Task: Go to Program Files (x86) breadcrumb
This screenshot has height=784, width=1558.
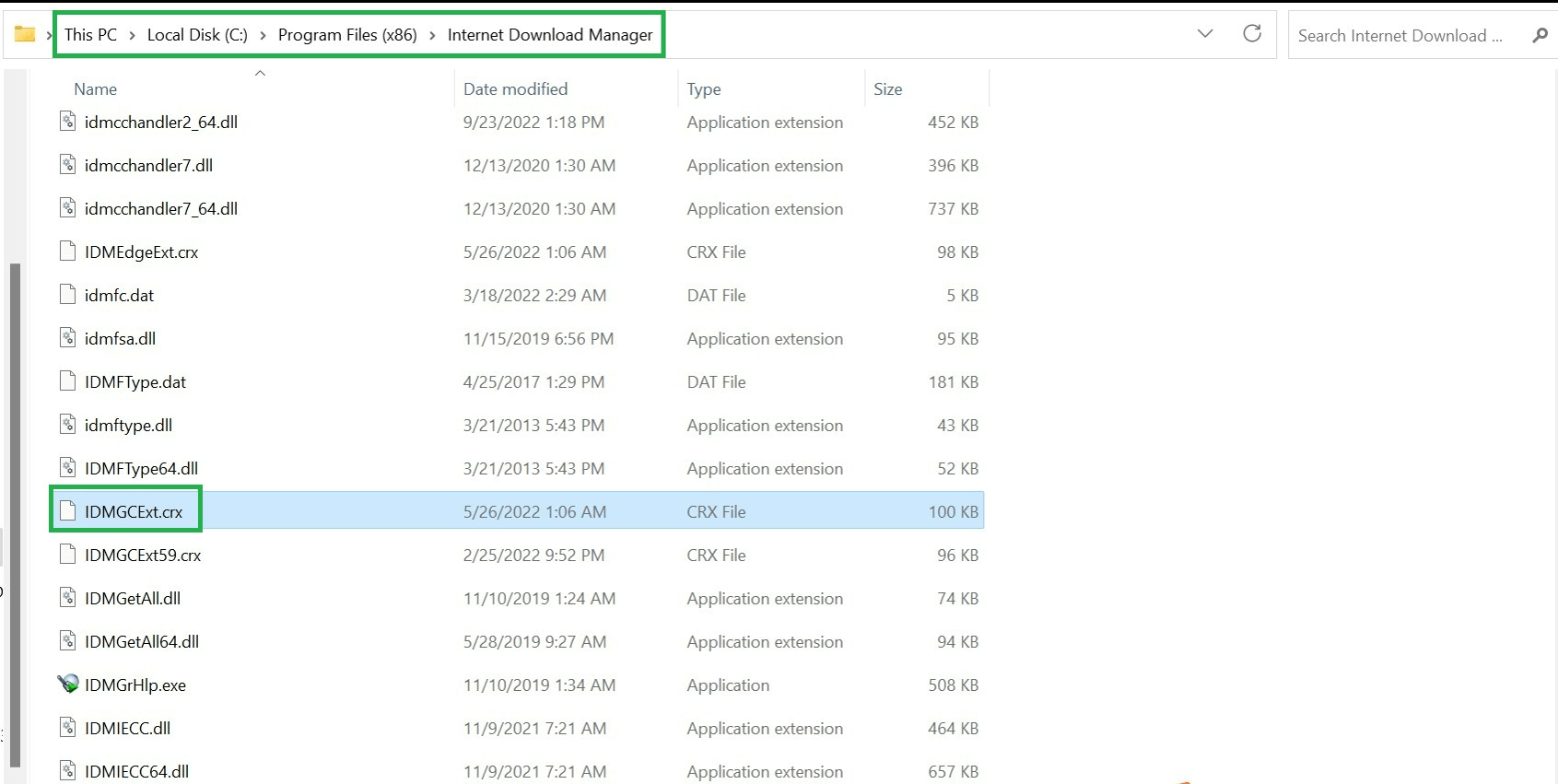Action: (x=347, y=35)
